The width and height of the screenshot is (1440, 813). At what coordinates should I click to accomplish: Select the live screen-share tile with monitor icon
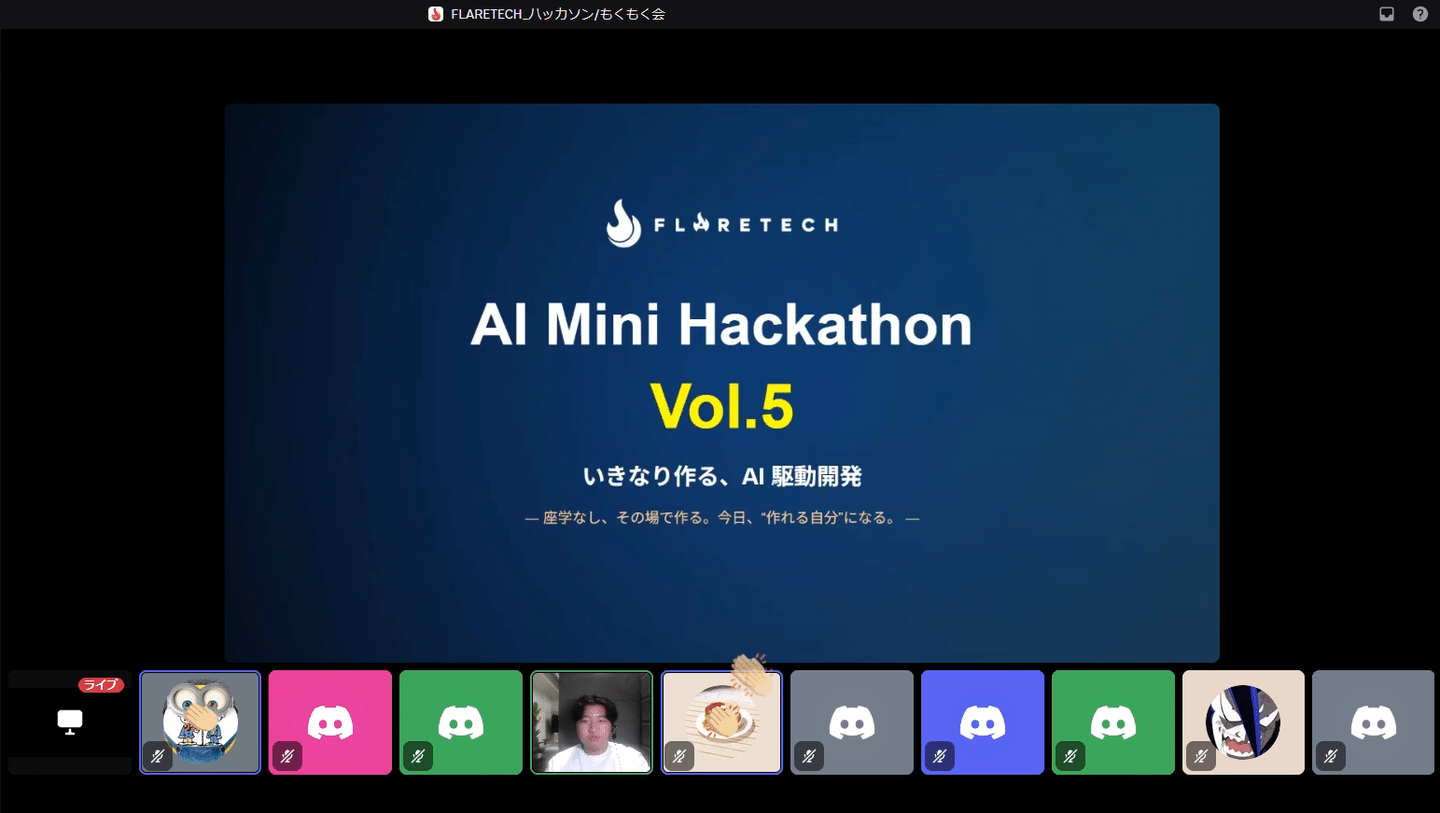click(x=70, y=722)
